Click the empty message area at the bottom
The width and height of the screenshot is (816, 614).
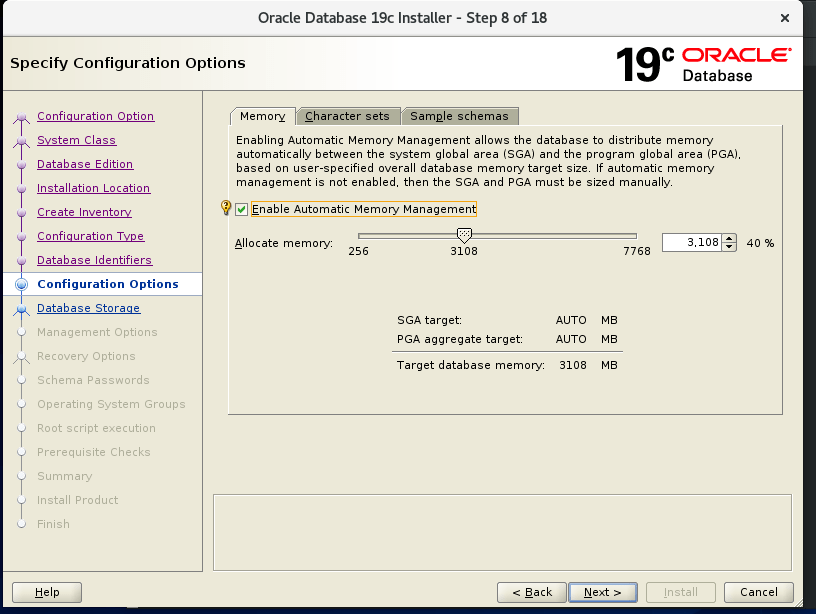tap(502, 532)
